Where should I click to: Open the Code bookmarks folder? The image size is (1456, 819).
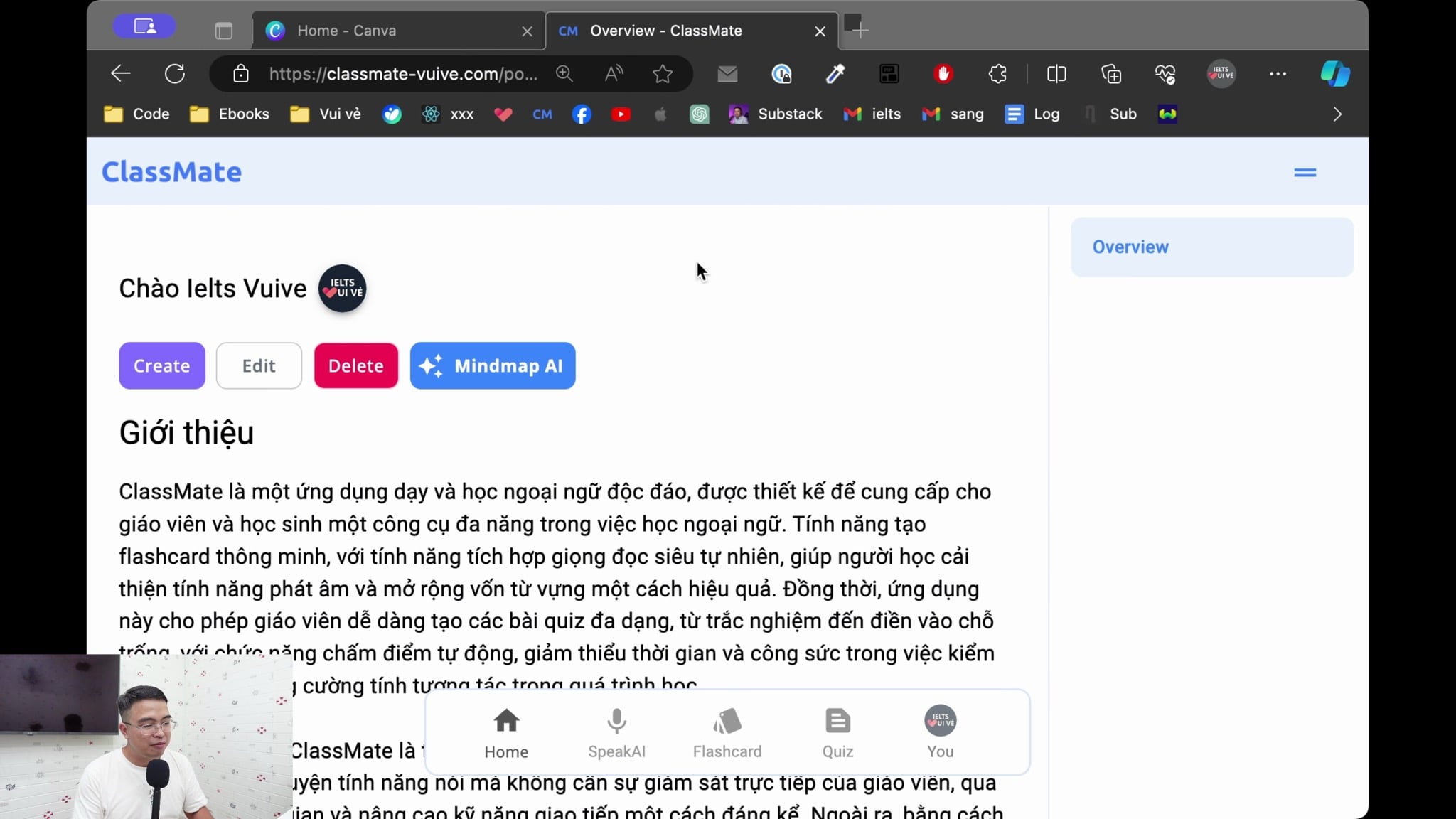click(x=136, y=114)
